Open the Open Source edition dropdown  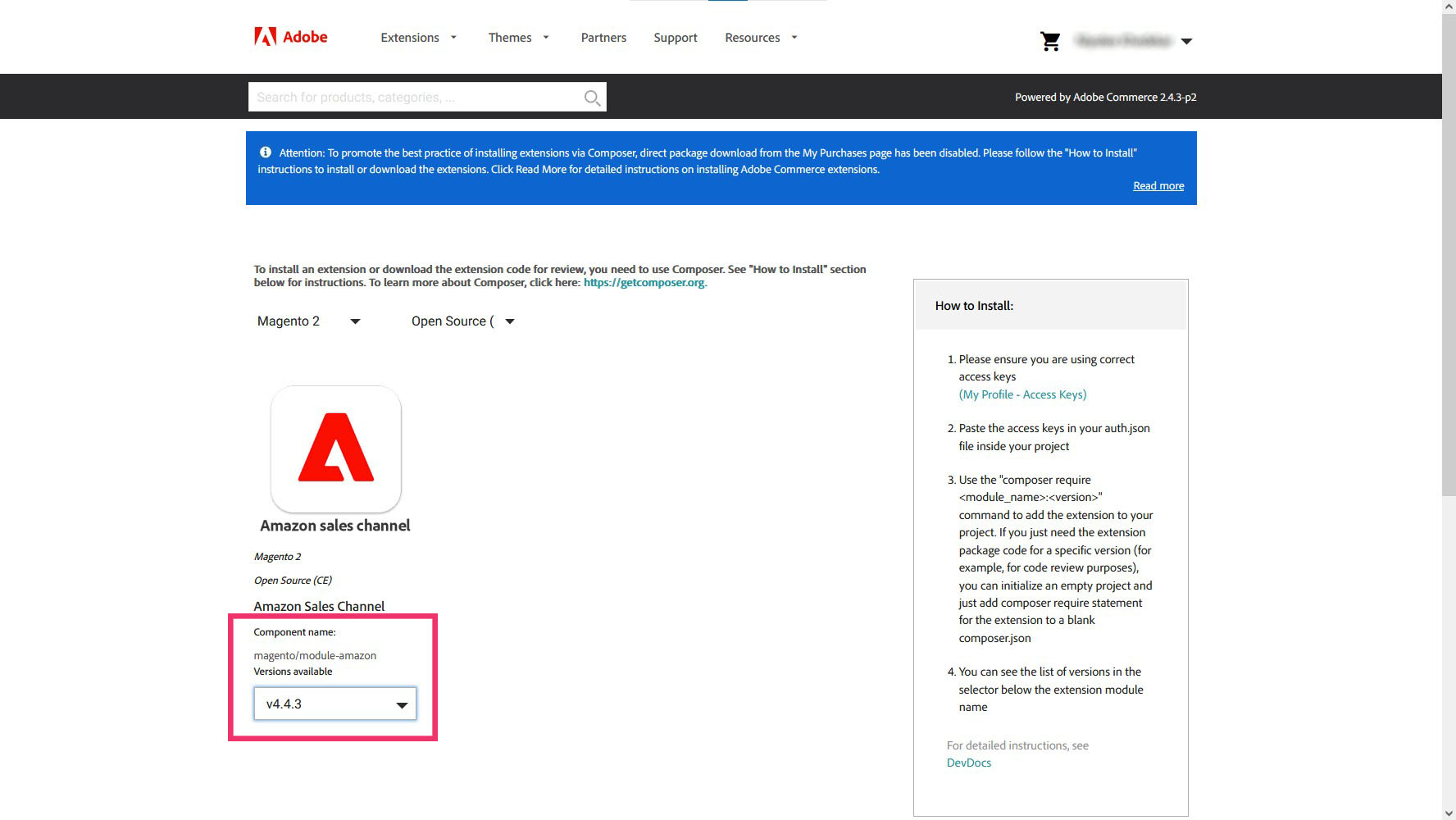[462, 321]
